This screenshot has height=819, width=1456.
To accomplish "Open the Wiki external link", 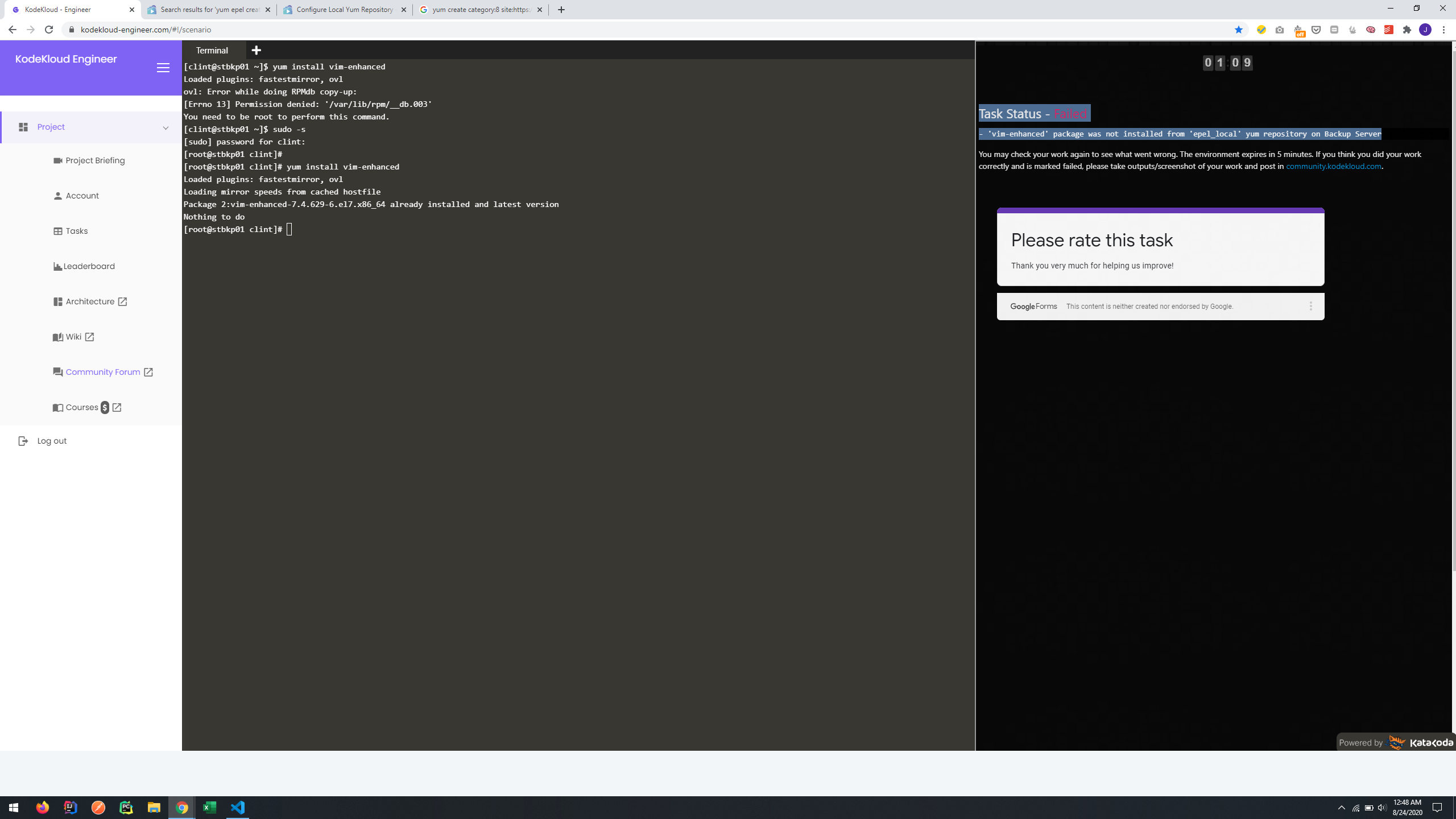I will pyautogui.click(x=73, y=337).
